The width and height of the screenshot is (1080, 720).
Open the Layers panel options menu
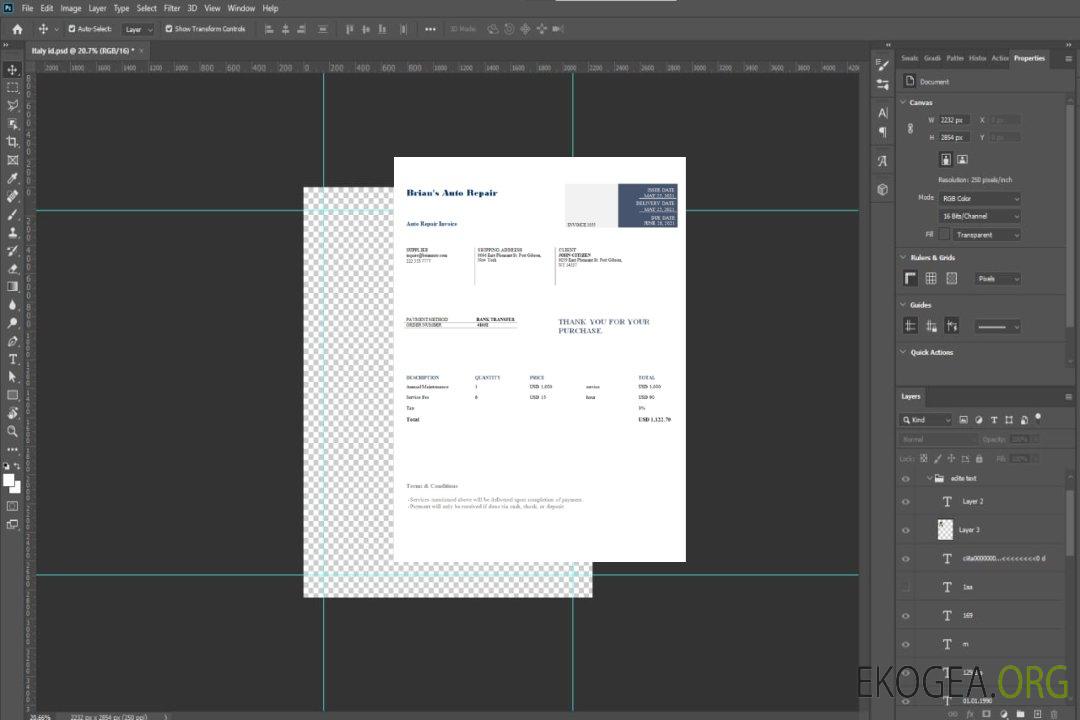(x=1068, y=397)
